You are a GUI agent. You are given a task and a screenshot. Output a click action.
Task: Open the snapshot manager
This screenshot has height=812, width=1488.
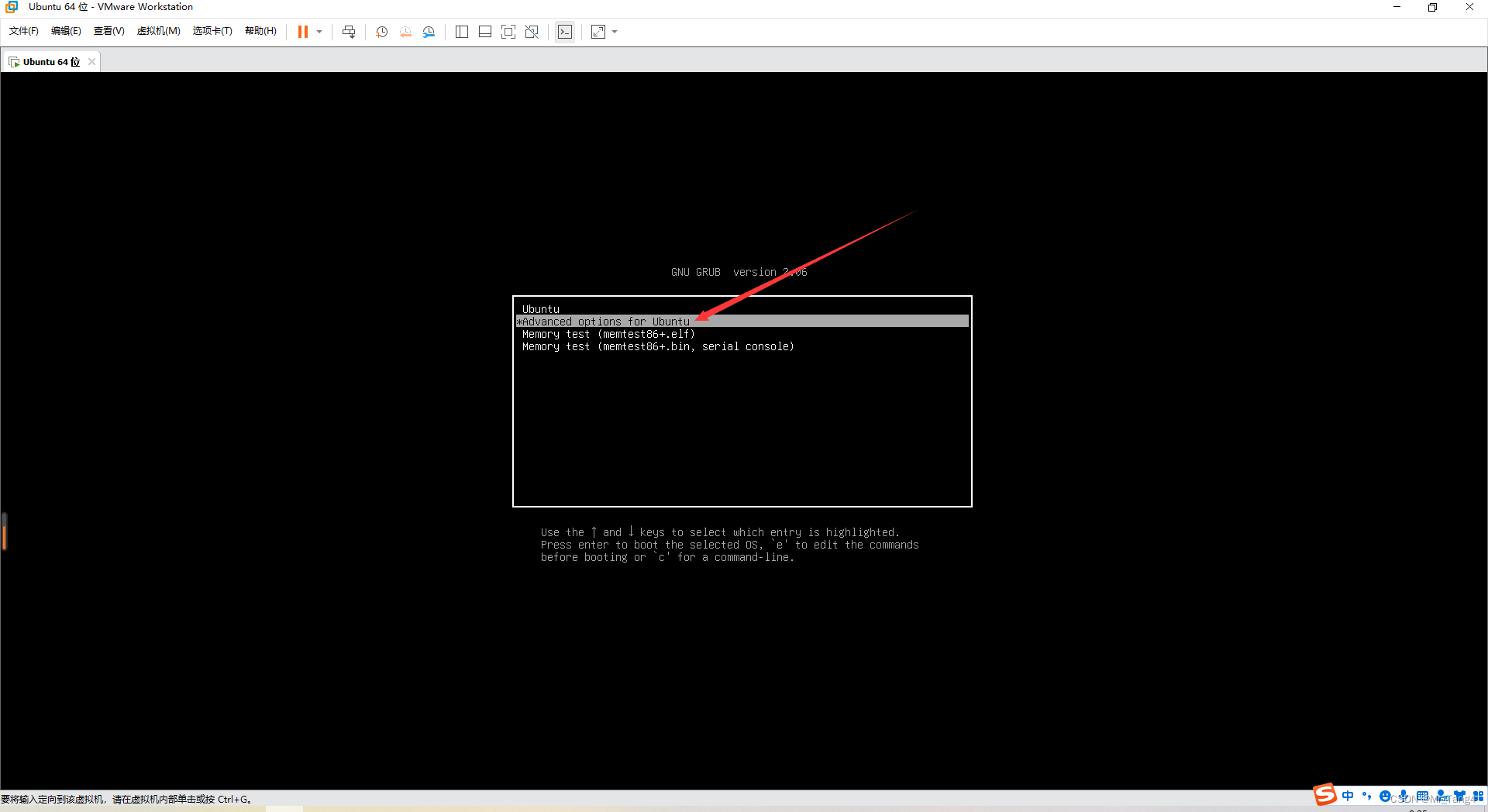(x=429, y=32)
